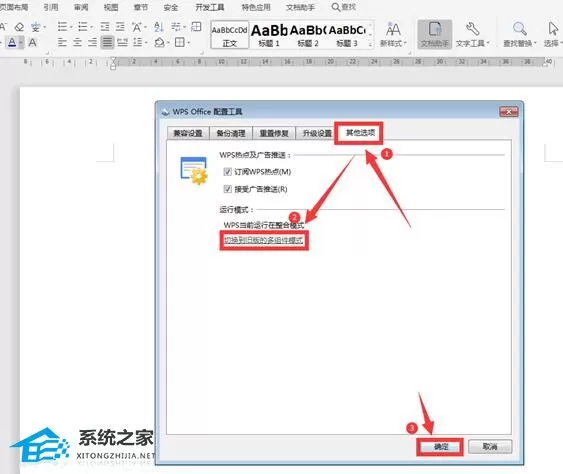This screenshot has width=563, height=474.
Task: Expand the font color dropdown arrow
Action: [x=21, y=43]
